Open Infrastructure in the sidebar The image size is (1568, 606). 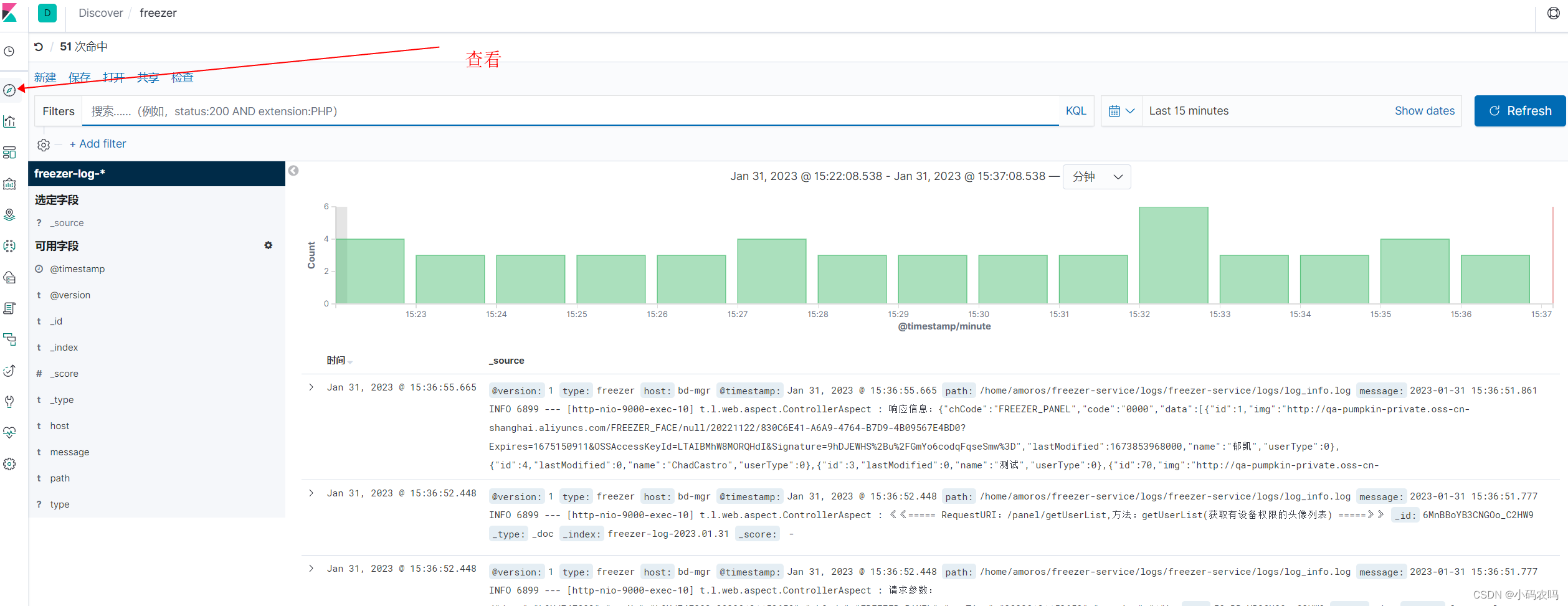9,277
